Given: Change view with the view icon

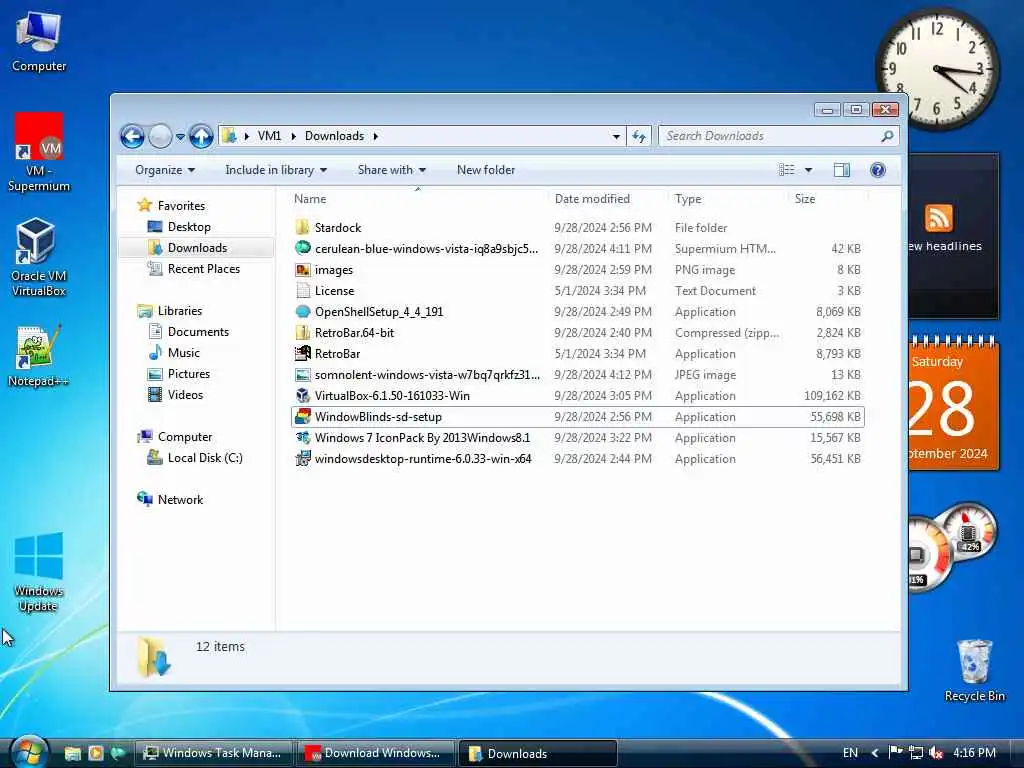Looking at the screenshot, I should (x=787, y=170).
